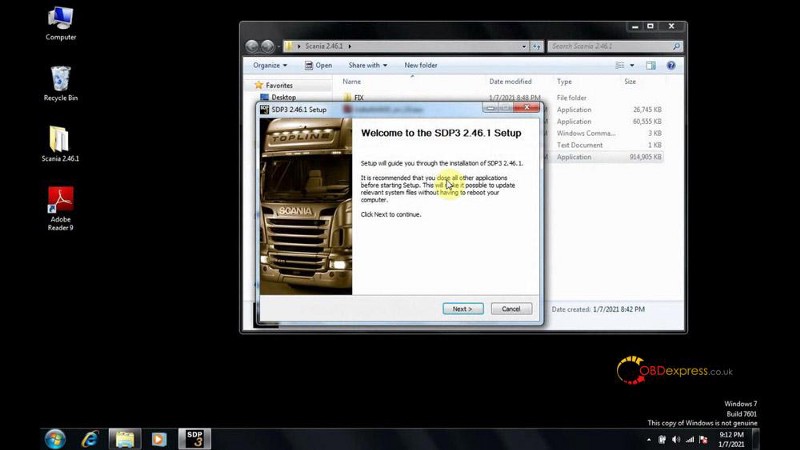The width and height of the screenshot is (800, 450).
Task: Click the SDP3 Setup title bar icon
Action: [264, 109]
